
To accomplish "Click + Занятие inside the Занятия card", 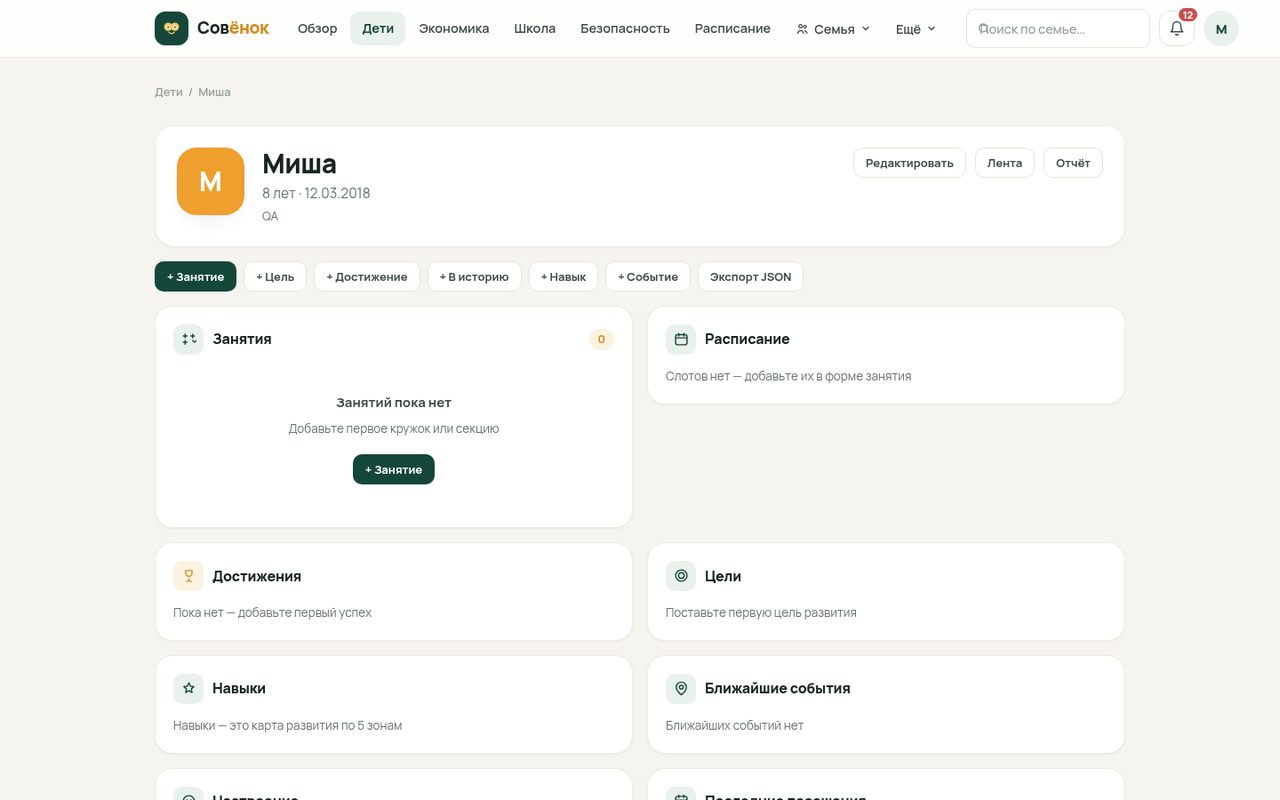I will pyautogui.click(x=394, y=469).
